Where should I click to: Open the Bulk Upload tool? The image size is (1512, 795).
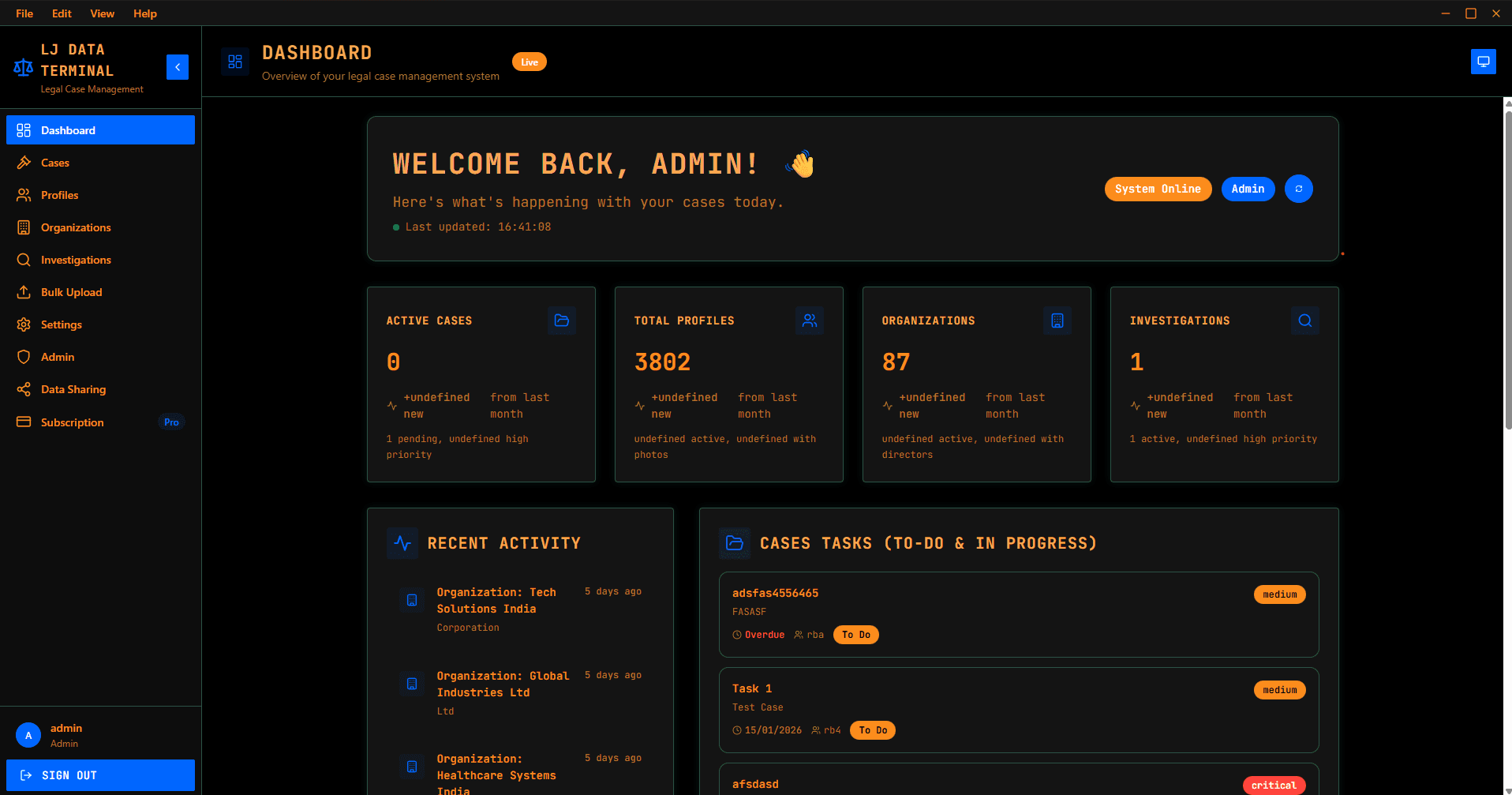pyautogui.click(x=71, y=292)
